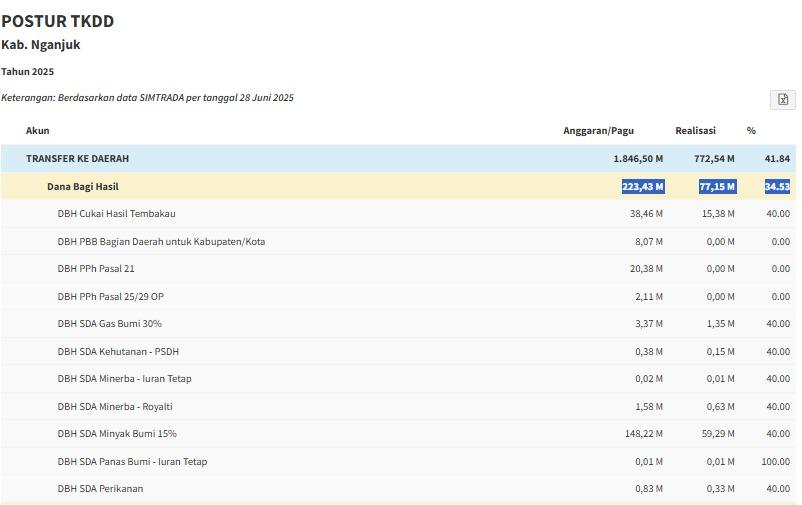Click the highlighted 223,43 M budget value
802x505 pixels.
(x=642, y=187)
